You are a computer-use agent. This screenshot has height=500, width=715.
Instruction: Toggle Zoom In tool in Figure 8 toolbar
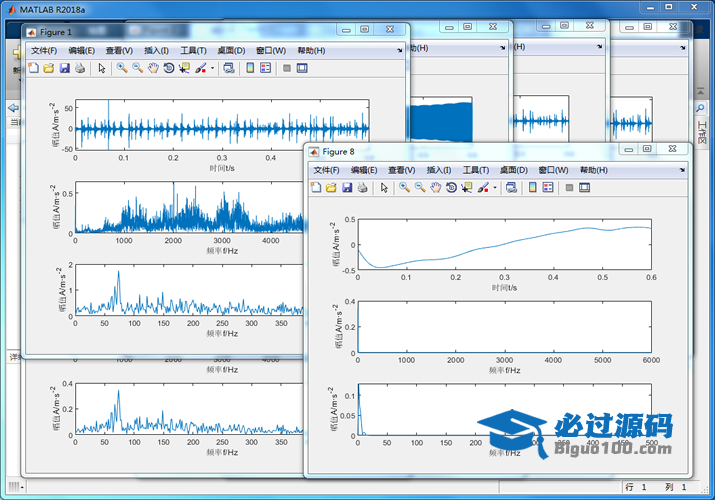coord(404,188)
